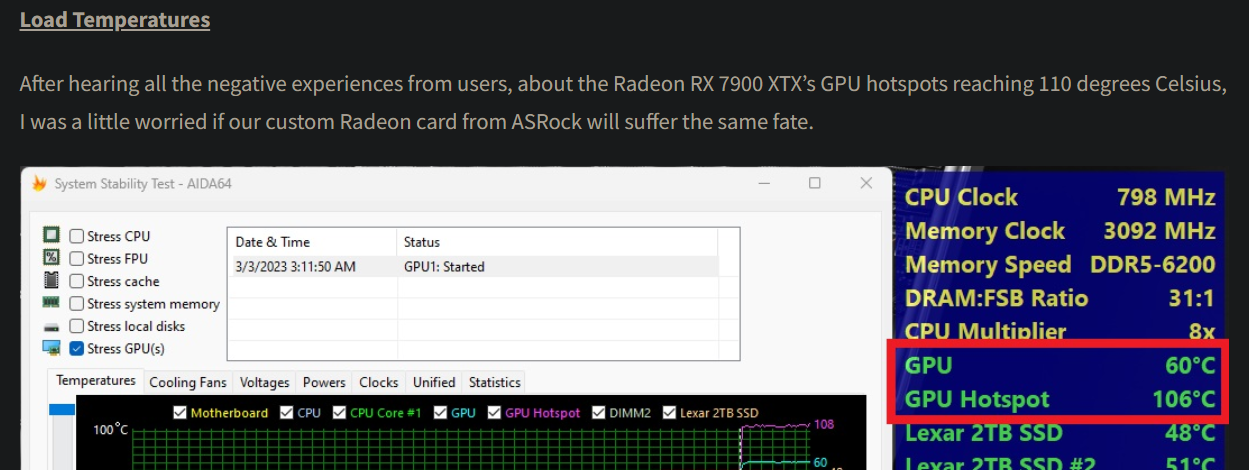Uncheck the Stress GPU(s) checkbox
This screenshot has height=470, width=1249.
[x=77, y=348]
